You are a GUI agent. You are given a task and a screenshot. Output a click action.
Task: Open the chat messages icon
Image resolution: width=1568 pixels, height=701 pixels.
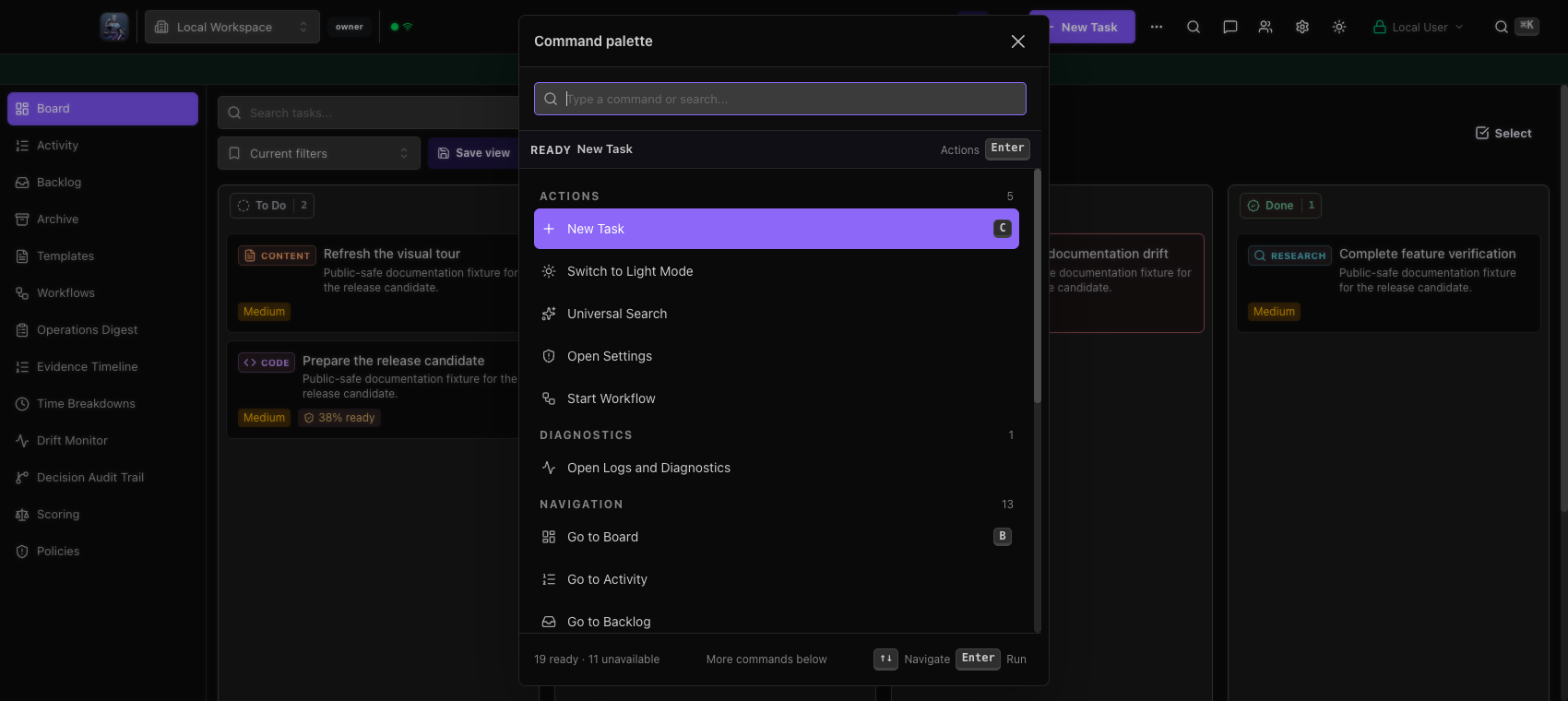[x=1230, y=27]
